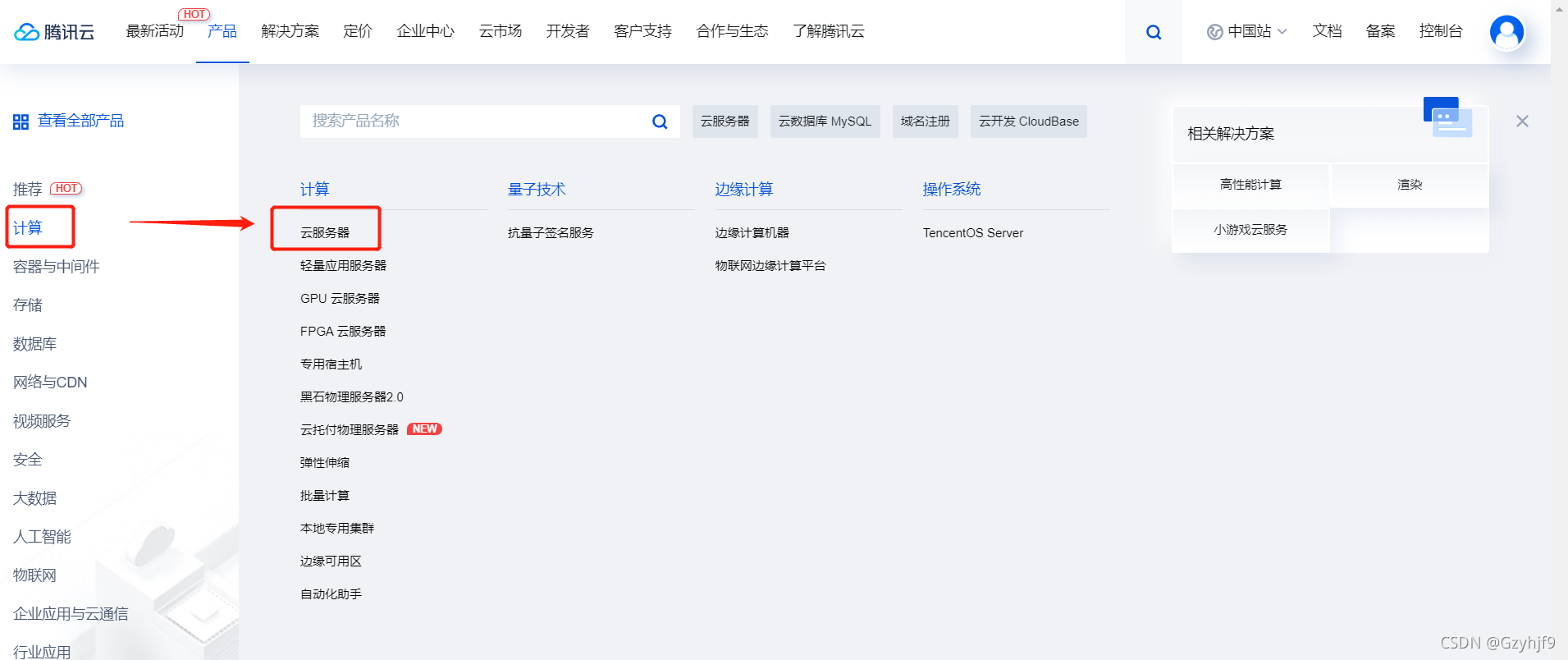This screenshot has width=1568, height=660.
Task: Open 专用宿主机 product
Action: (x=331, y=364)
